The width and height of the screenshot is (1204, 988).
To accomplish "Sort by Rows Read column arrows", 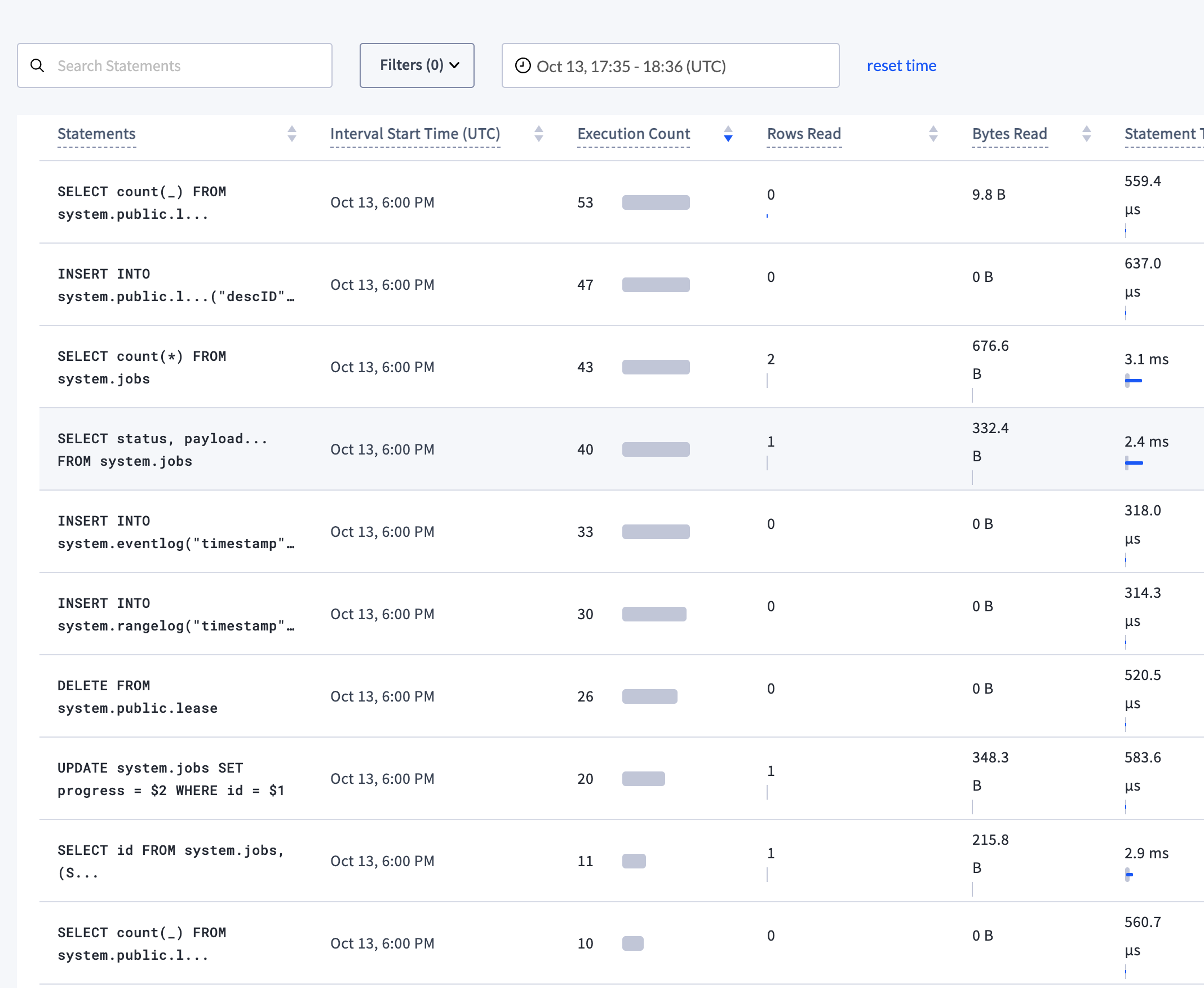I will pyautogui.click(x=933, y=134).
